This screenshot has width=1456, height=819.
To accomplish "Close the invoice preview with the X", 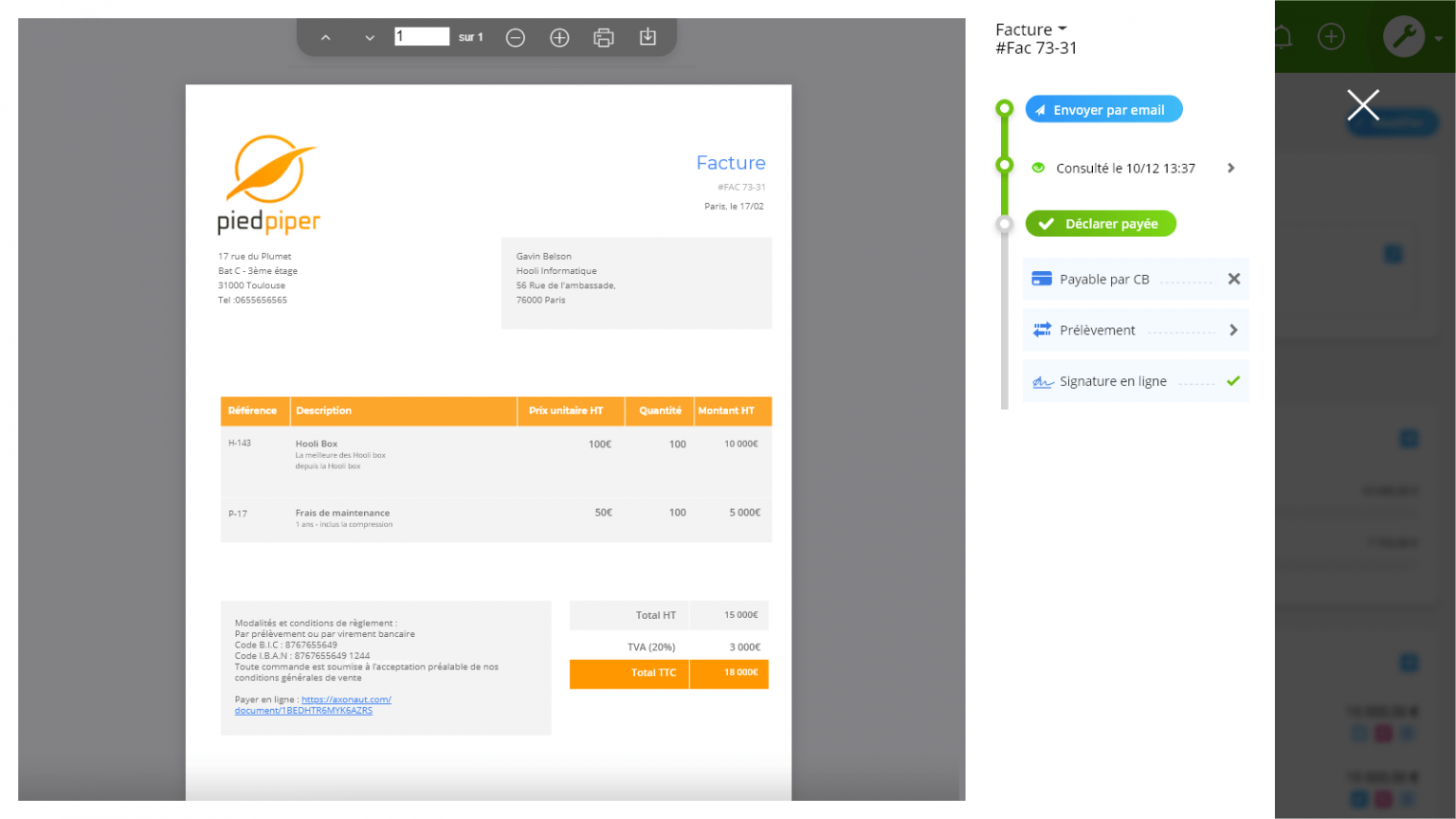I will coord(1363,104).
